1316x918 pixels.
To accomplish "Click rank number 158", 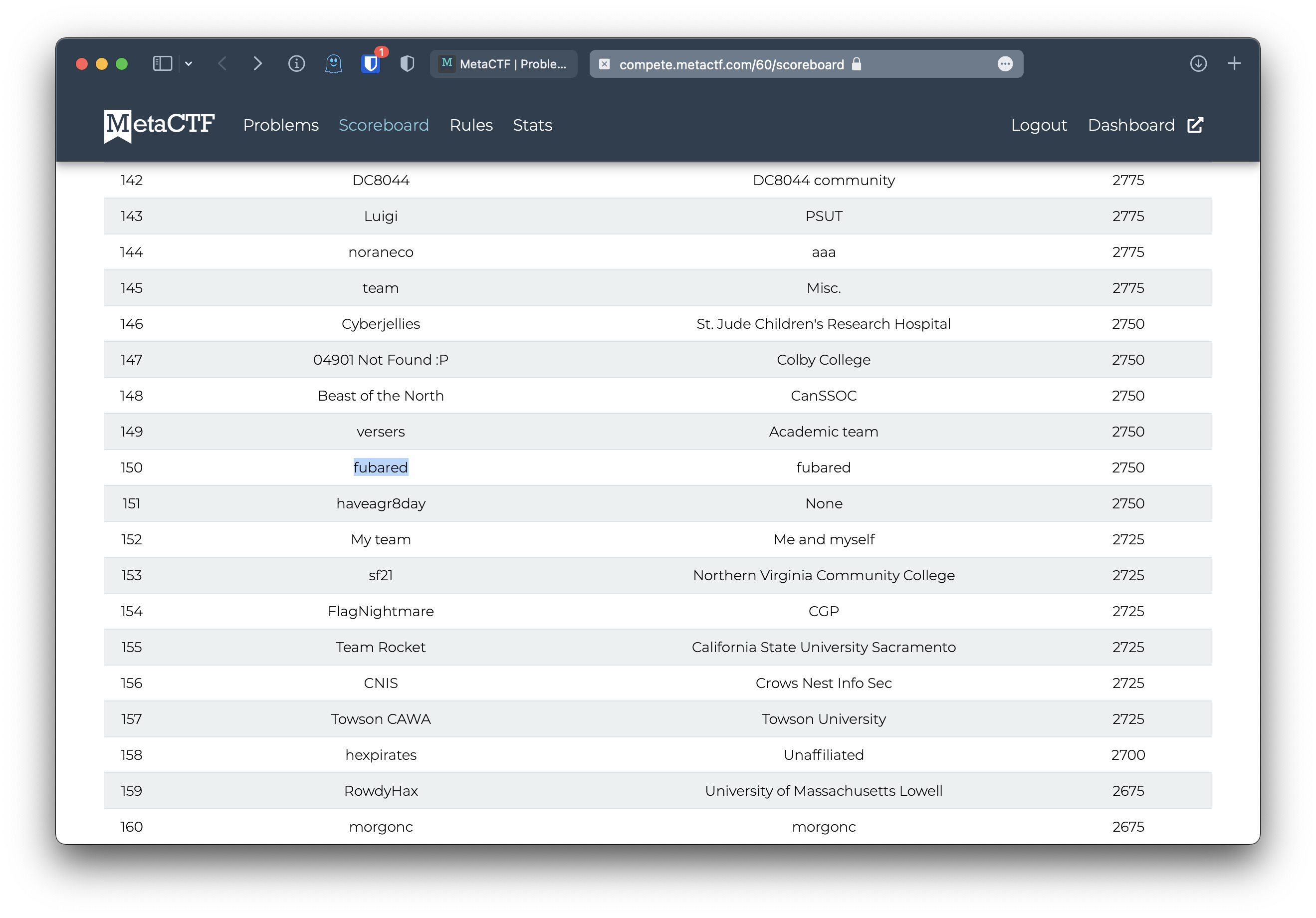I will [131, 755].
